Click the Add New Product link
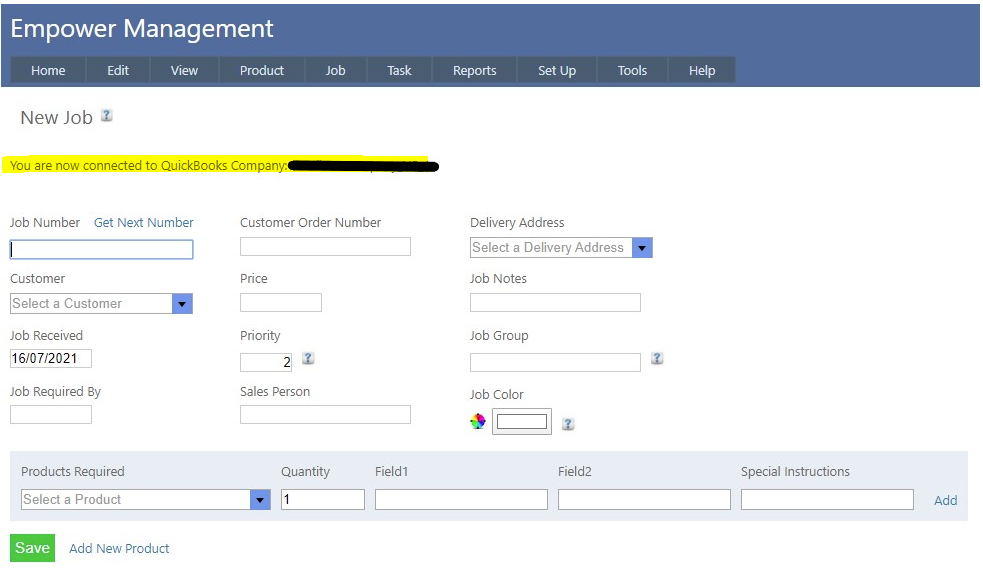 click(x=119, y=549)
